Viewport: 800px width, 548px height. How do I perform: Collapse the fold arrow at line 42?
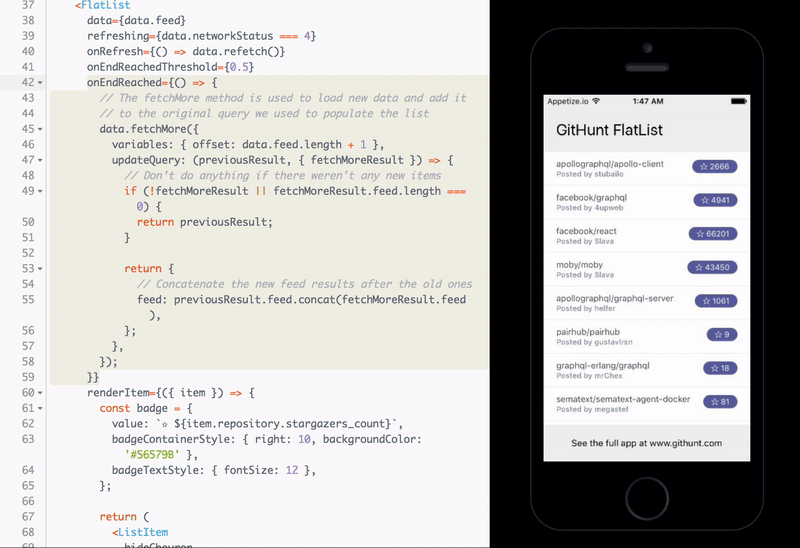click(40, 83)
